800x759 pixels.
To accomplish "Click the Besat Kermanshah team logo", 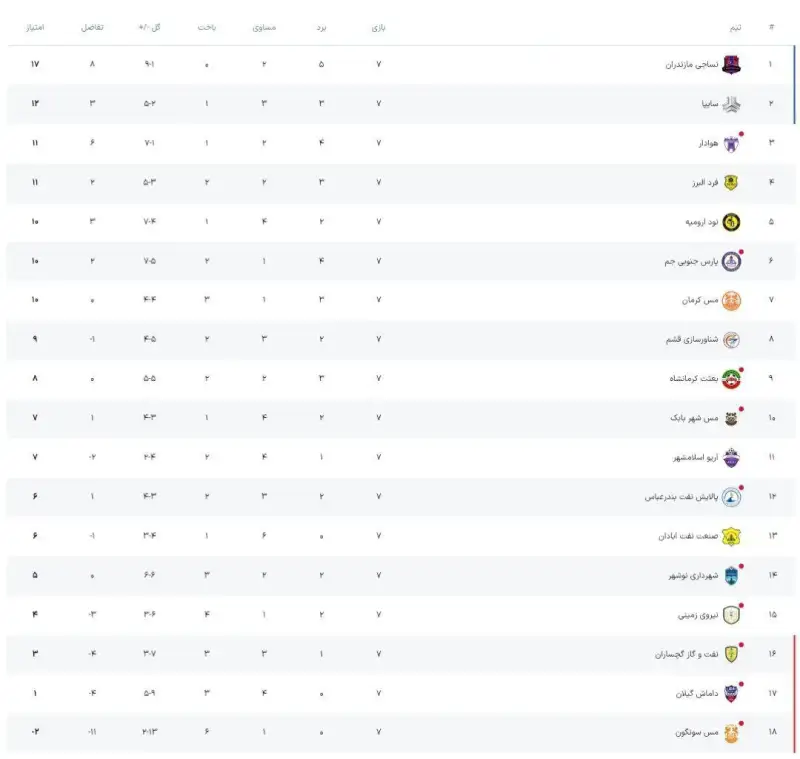I will pyautogui.click(x=732, y=379).
